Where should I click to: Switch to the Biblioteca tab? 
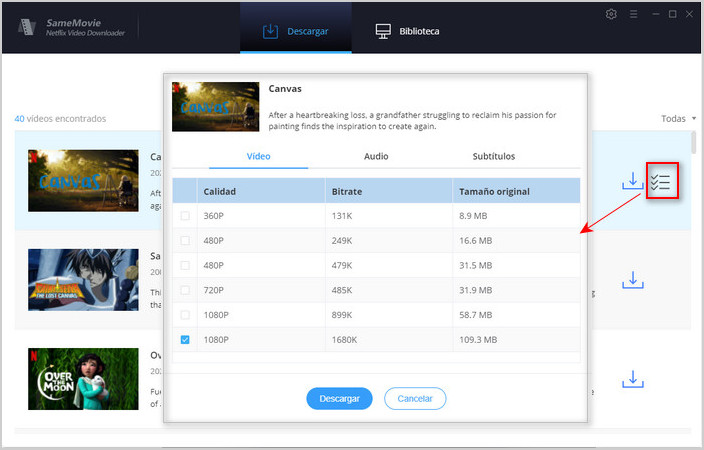pyautogui.click(x=407, y=31)
